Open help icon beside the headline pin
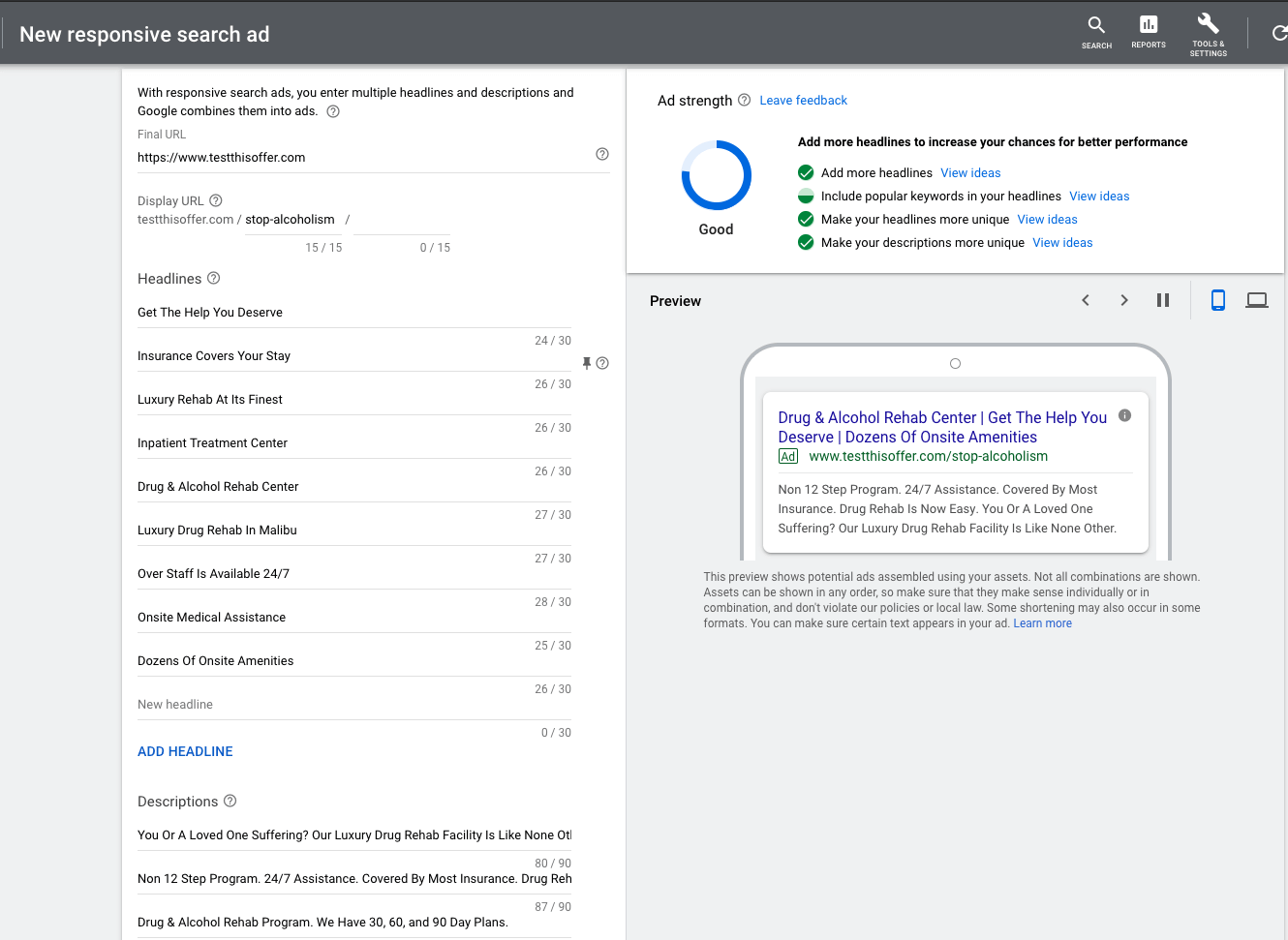The height and width of the screenshot is (940, 1288). point(602,363)
